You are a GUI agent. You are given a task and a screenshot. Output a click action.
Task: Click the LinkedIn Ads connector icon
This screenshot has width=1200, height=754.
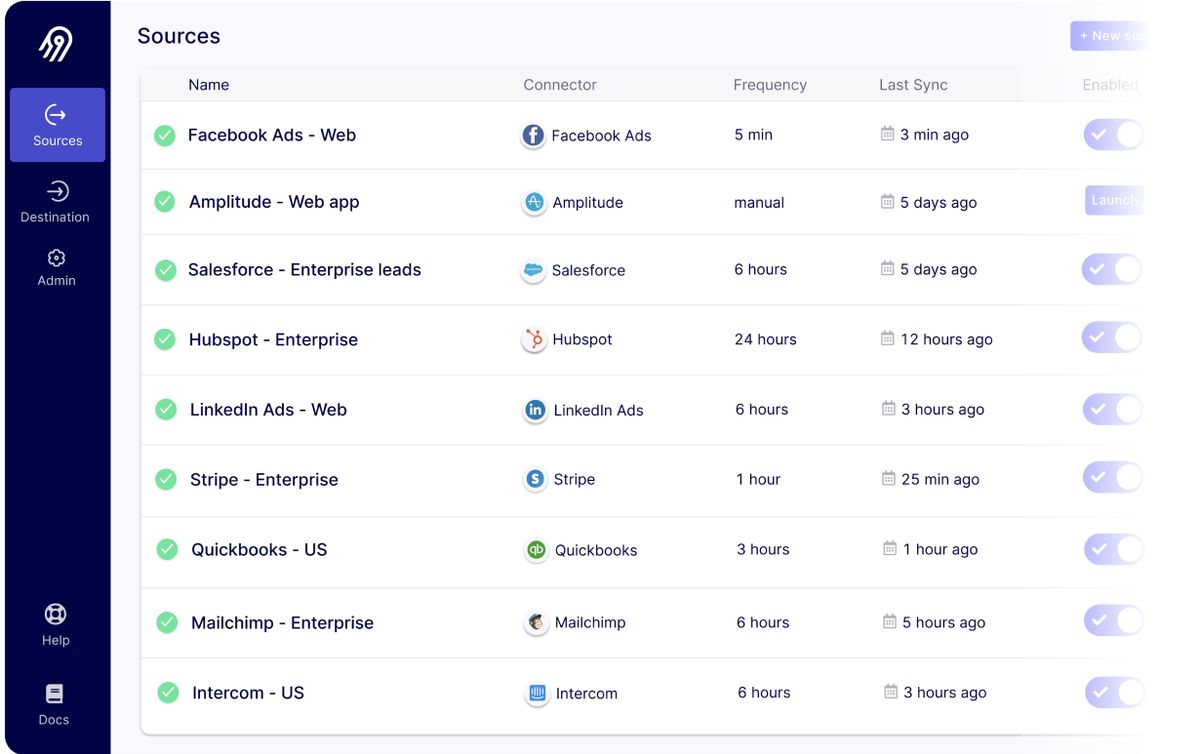534,409
